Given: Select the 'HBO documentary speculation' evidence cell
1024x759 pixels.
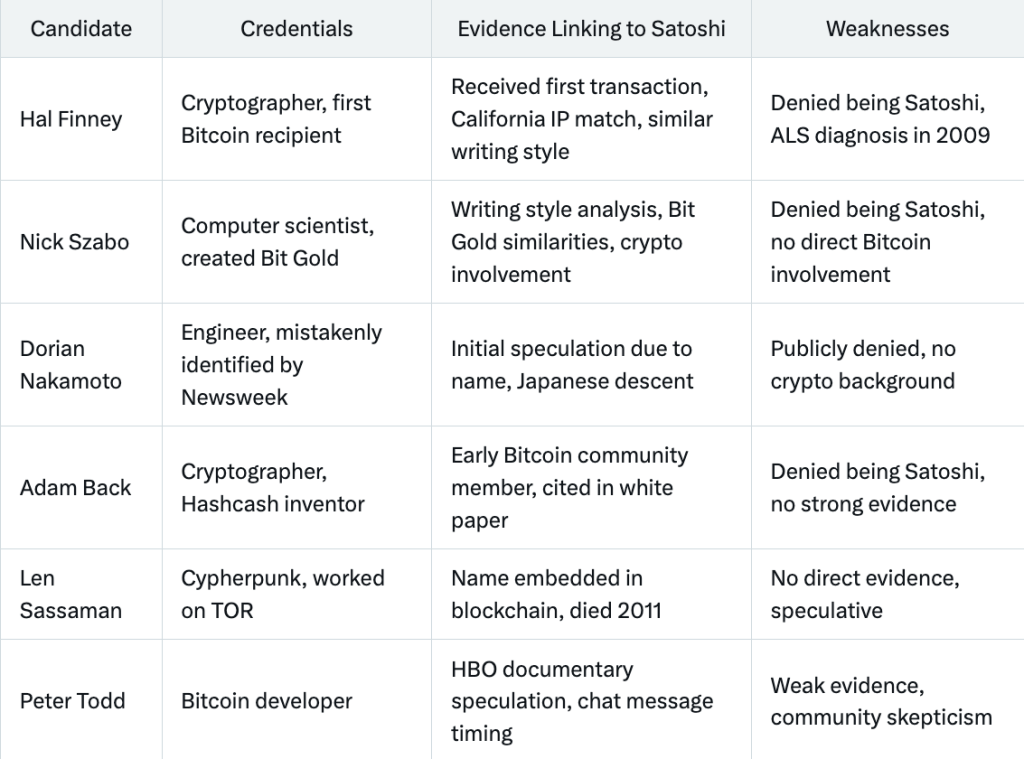Looking at the screenshot, I should [582, 701].
